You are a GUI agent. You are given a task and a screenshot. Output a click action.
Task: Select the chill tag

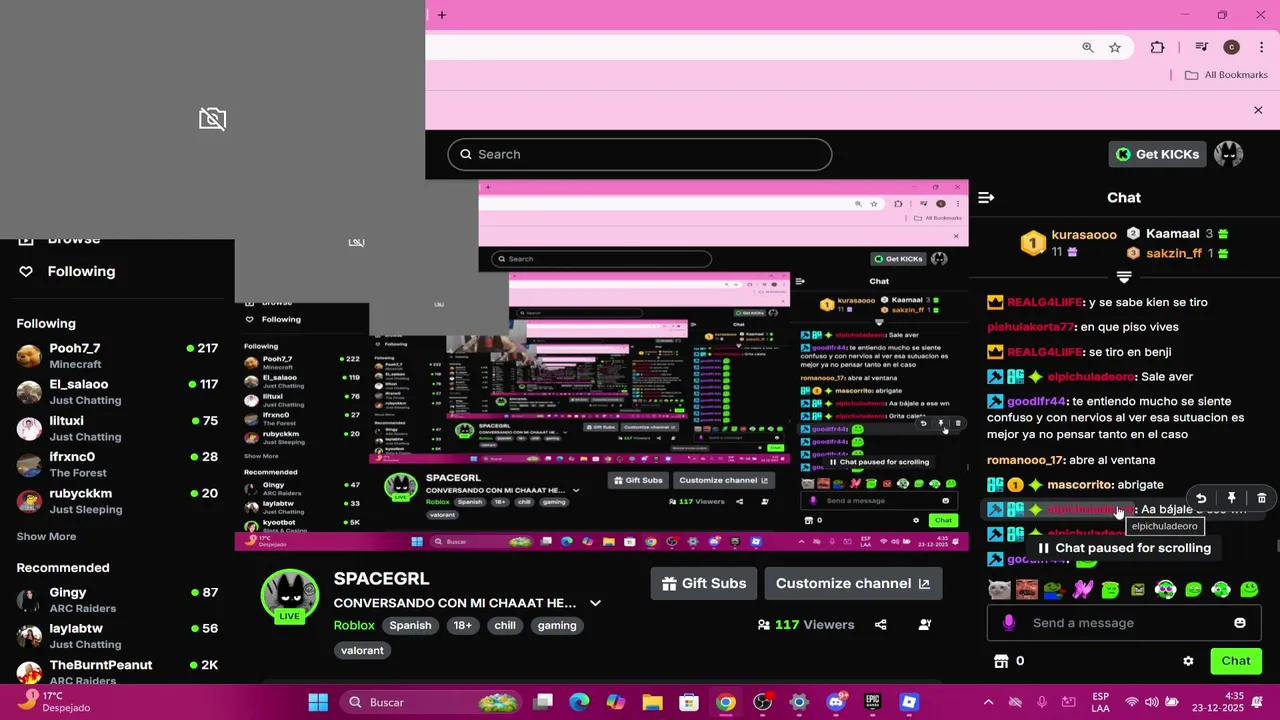click(x=505, y=625)
